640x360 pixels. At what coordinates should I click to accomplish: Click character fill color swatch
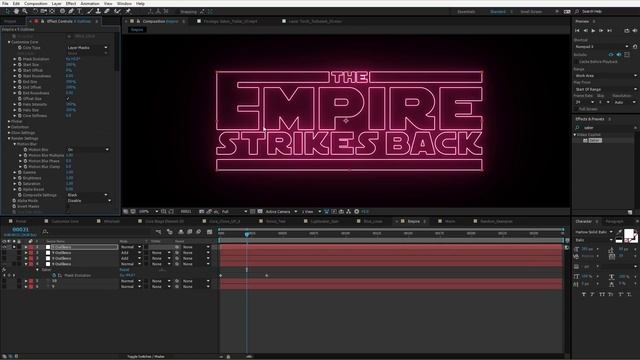629,234
